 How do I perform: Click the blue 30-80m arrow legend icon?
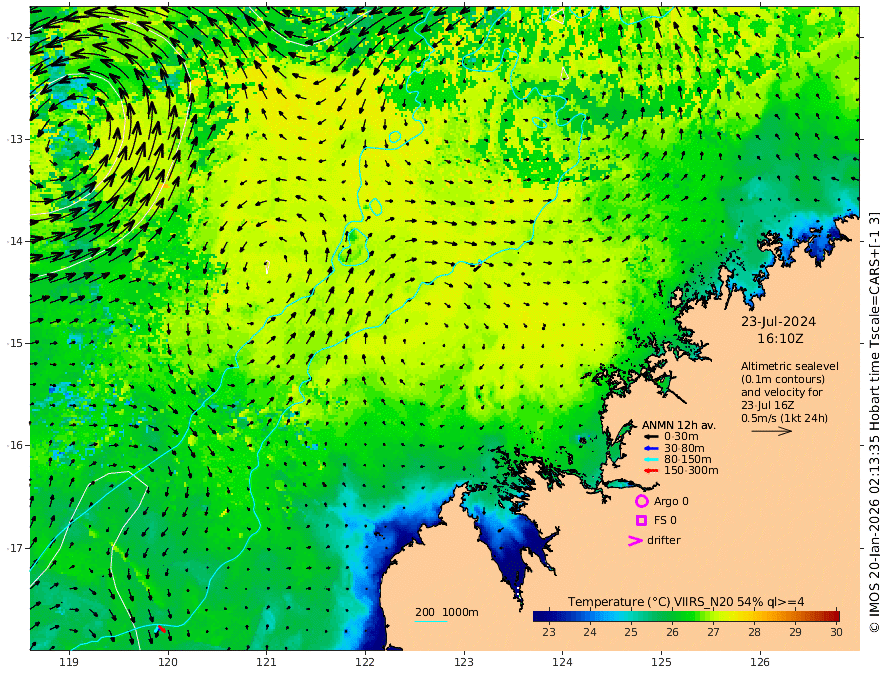tap(651, 448)
